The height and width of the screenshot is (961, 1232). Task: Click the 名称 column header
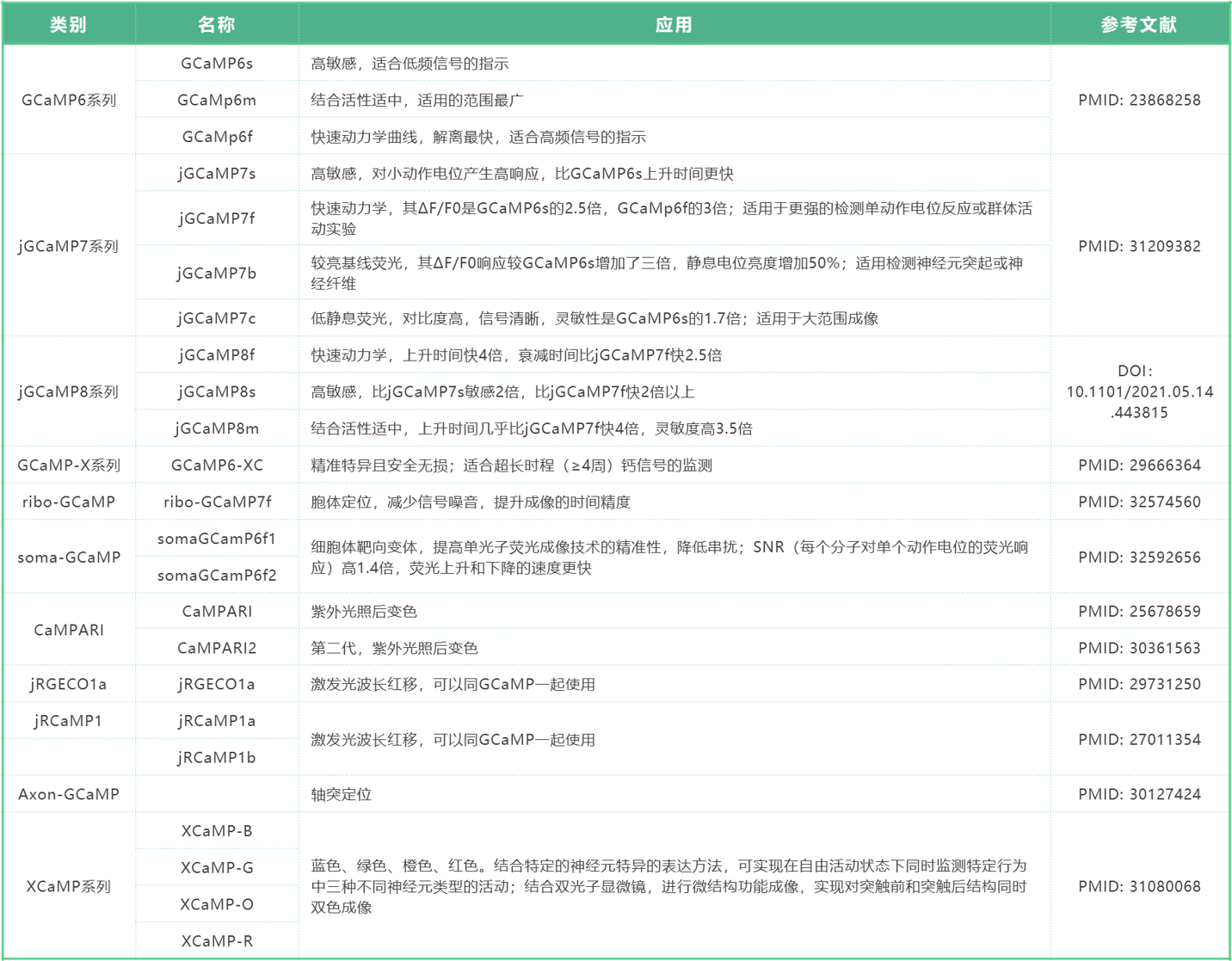point(217,24)
